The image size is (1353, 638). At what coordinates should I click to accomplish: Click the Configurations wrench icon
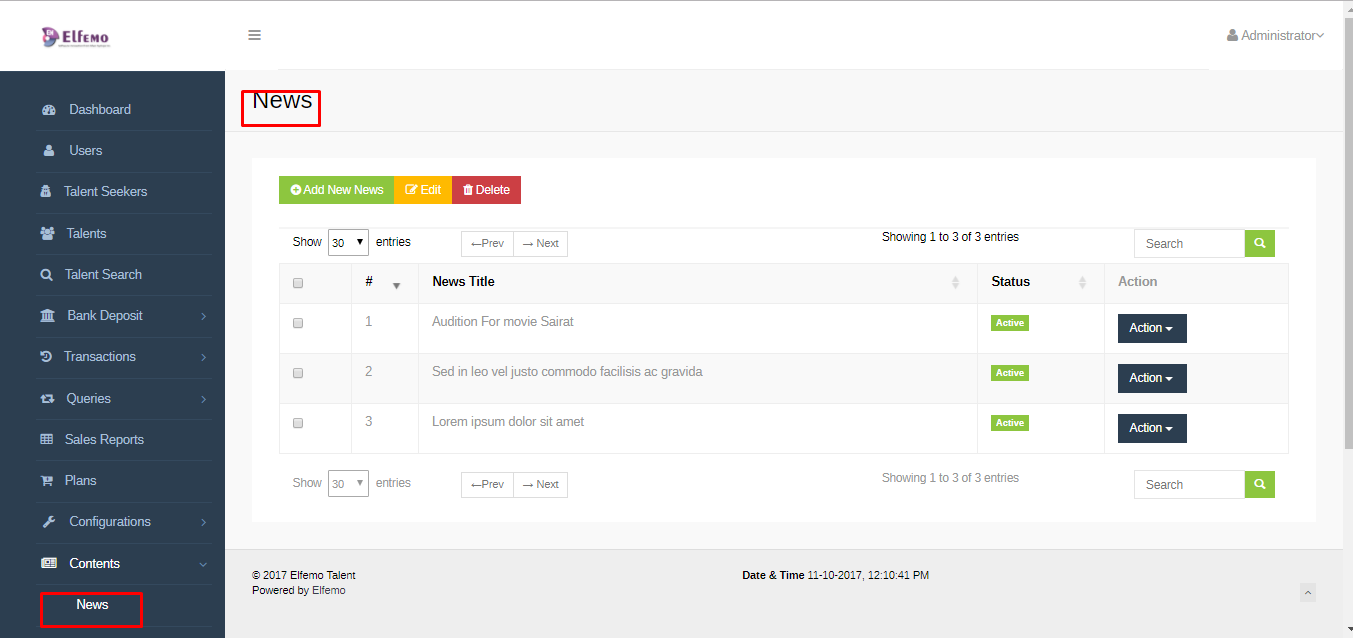48,522
